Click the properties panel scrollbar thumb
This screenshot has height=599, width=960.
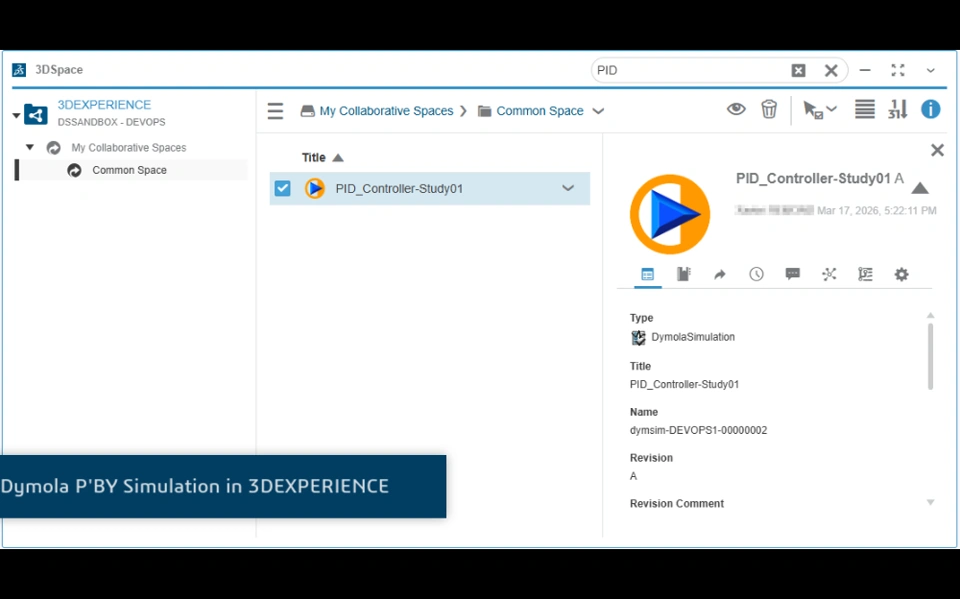pyautogui.click(x=930, y=356)
